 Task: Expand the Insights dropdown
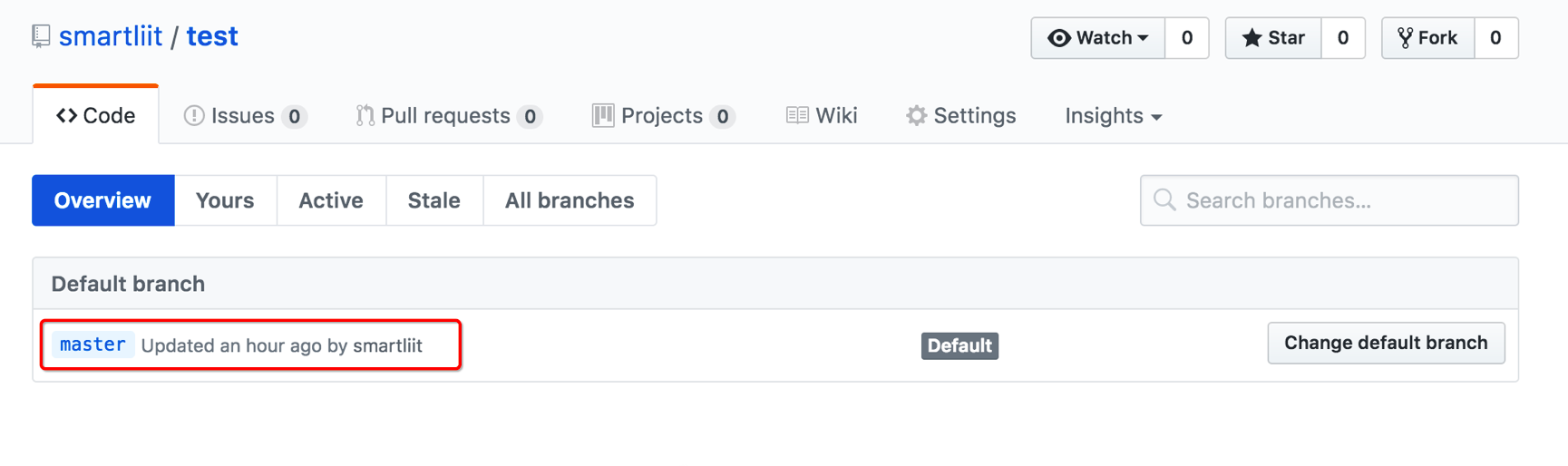coord(1113,116)
